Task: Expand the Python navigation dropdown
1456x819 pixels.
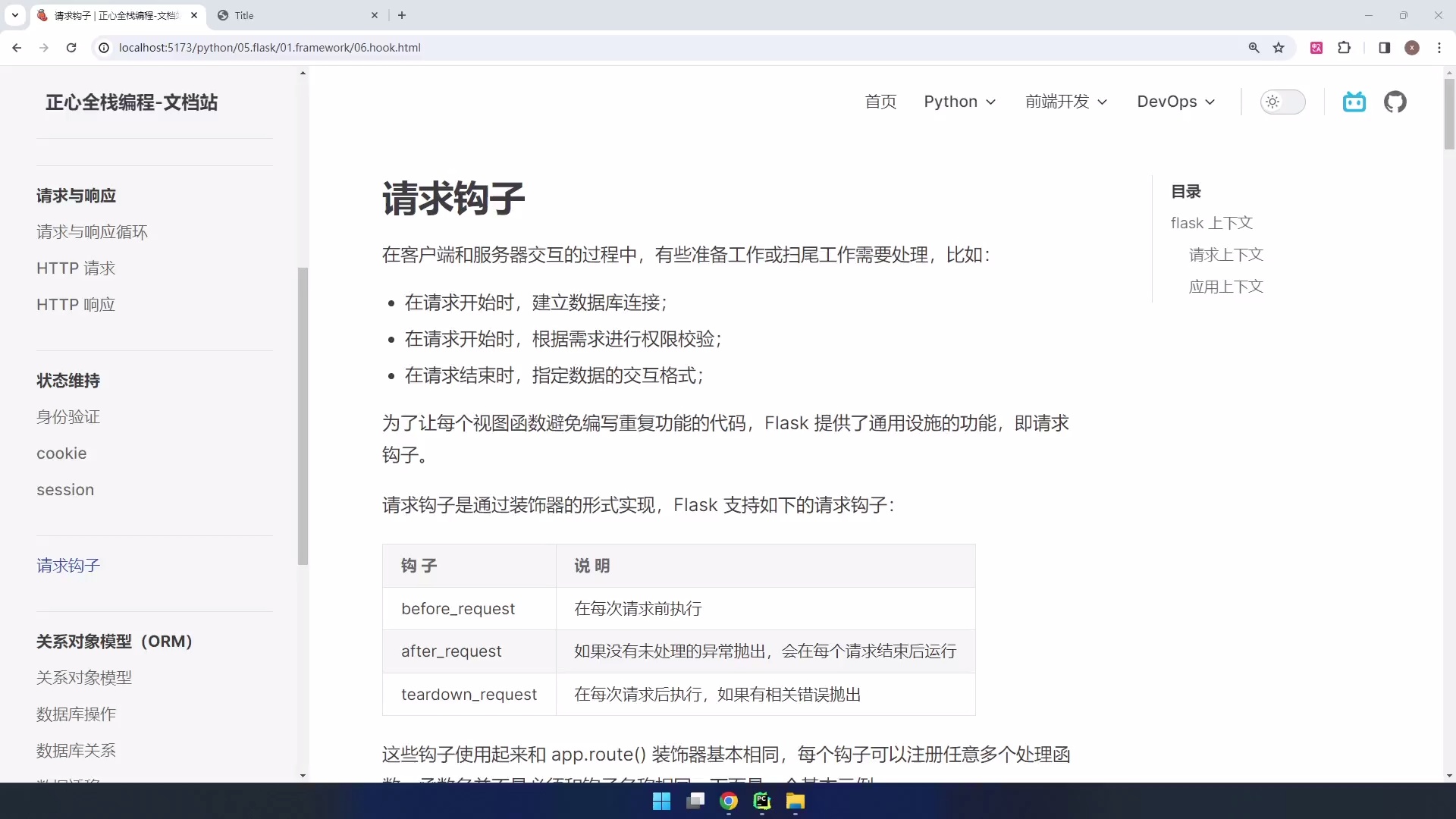Action: [959, 102]
